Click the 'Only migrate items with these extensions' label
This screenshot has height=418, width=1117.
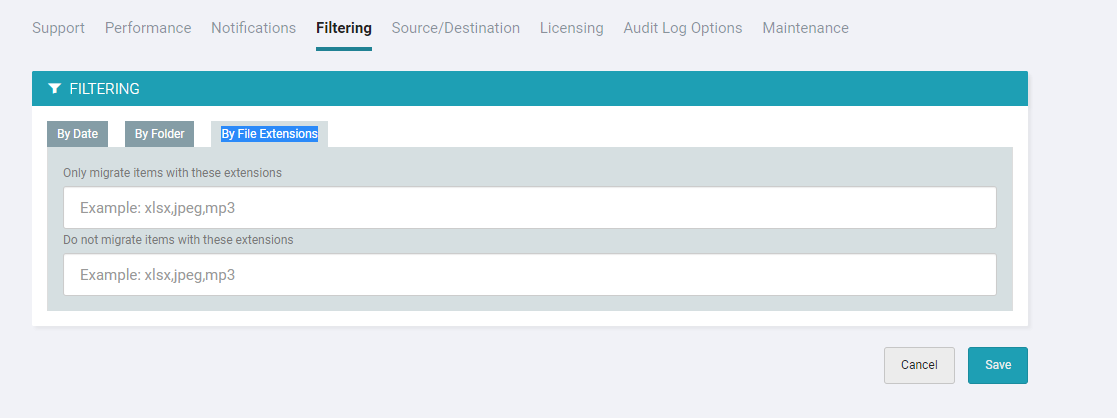[172, 173]
